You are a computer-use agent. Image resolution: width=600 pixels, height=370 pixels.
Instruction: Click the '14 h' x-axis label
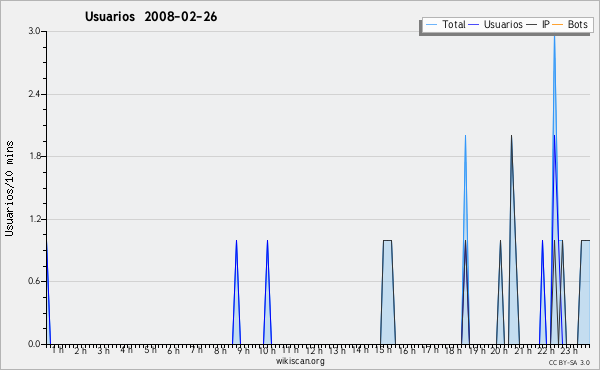click(360, 350)
